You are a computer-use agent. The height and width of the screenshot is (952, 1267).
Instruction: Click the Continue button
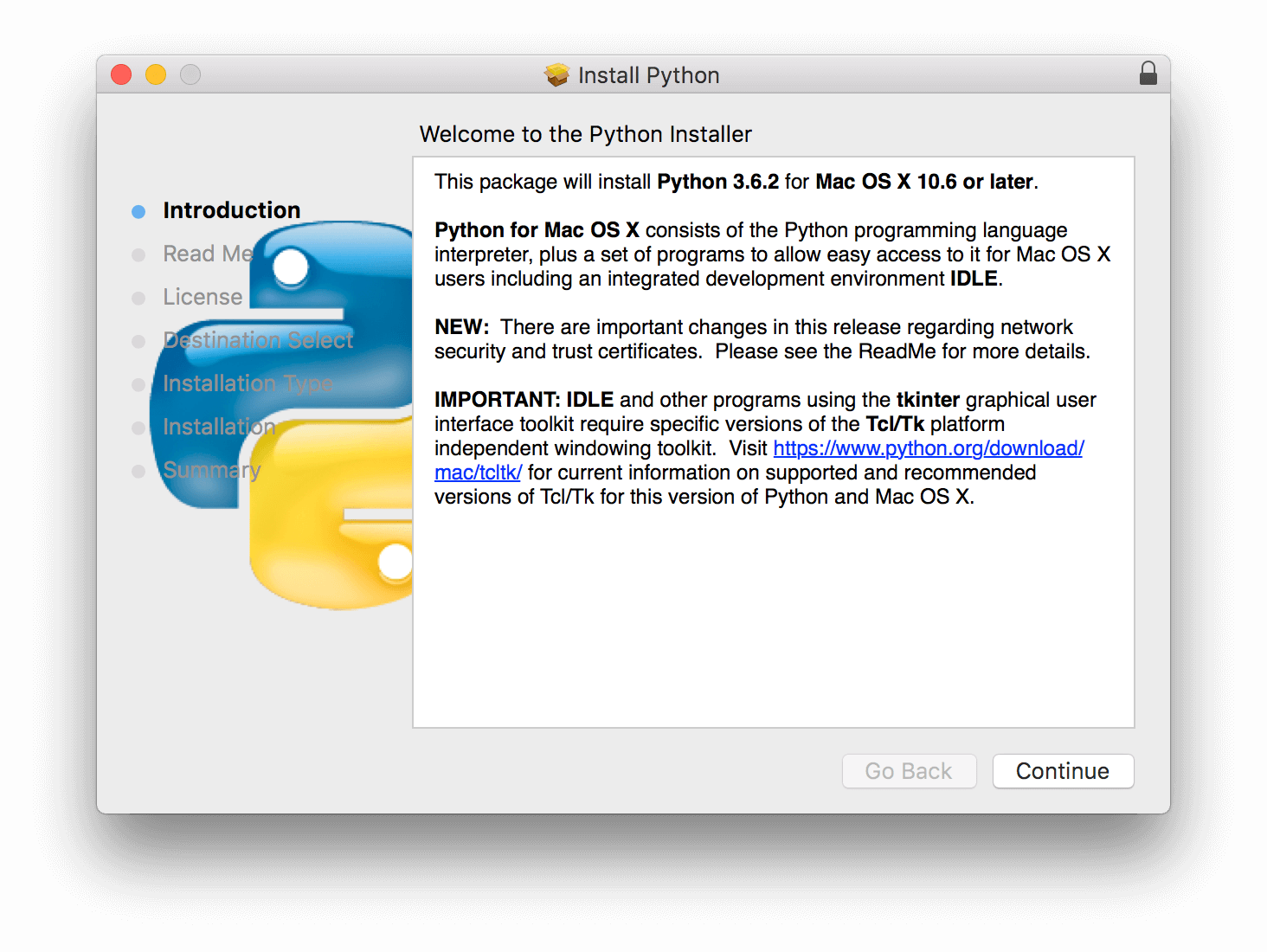tap(1063, 771)
